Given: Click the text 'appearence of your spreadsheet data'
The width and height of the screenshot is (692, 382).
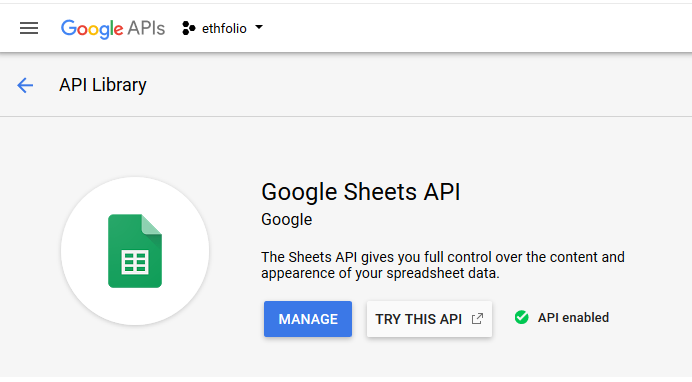Looking at the screenshot, I should click(379, 273).
